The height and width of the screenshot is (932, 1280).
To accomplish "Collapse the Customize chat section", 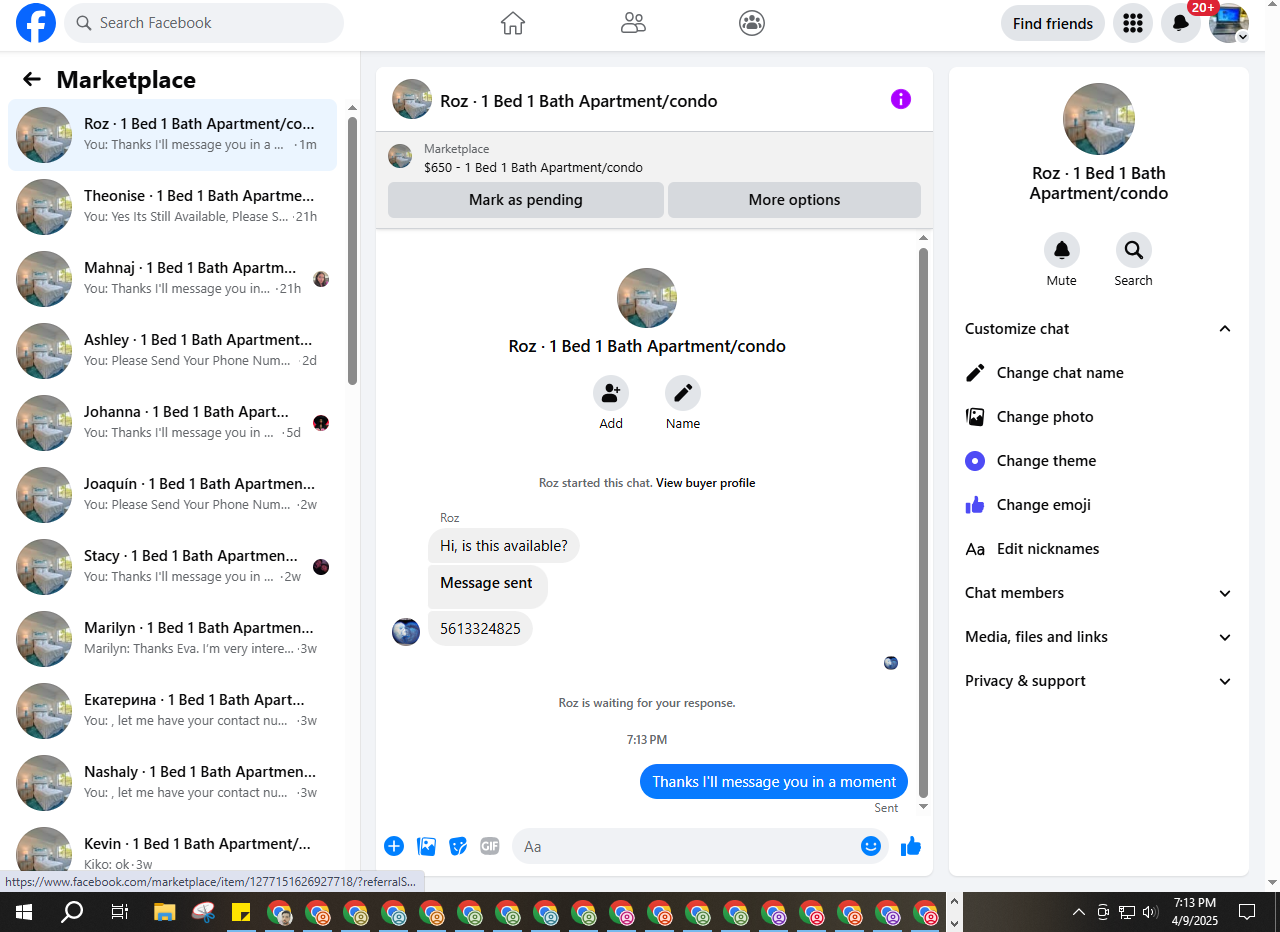I will (x=1099, y=329).
